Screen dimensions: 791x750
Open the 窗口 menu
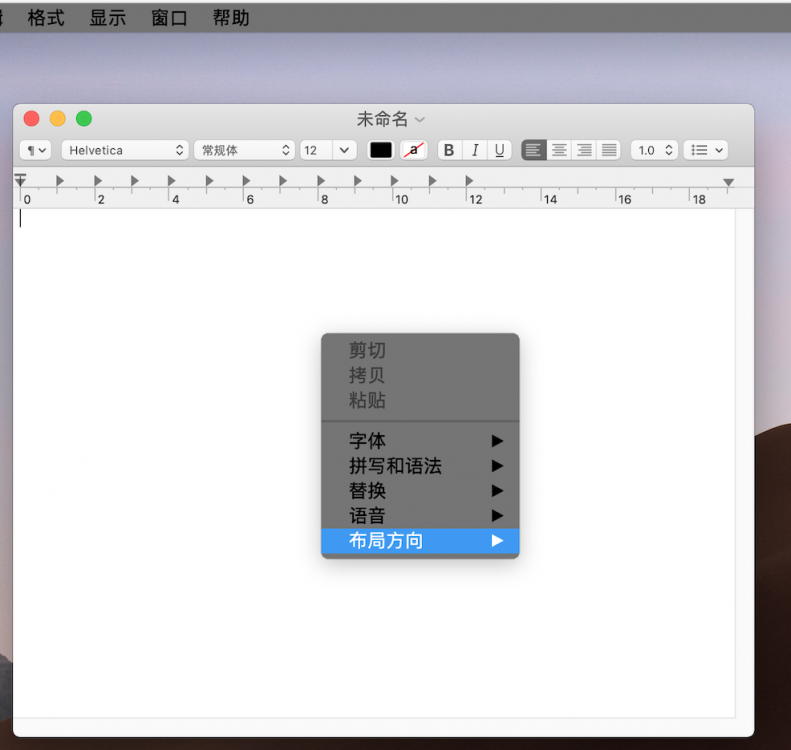(169, 18)
